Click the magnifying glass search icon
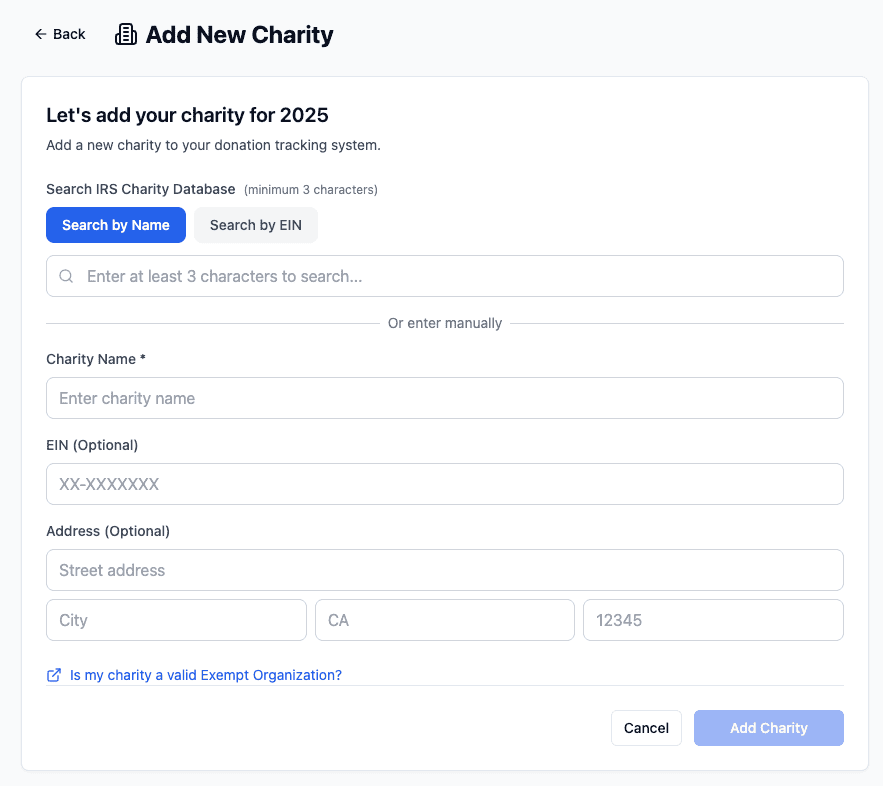Screen dimensions: 883x786 click(67, 276)
